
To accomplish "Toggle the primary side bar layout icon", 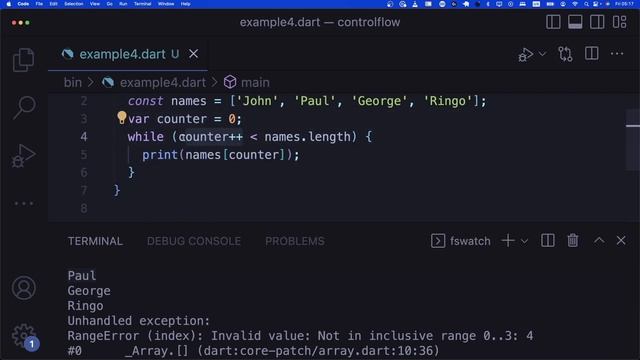I will [x=553, y=22].
